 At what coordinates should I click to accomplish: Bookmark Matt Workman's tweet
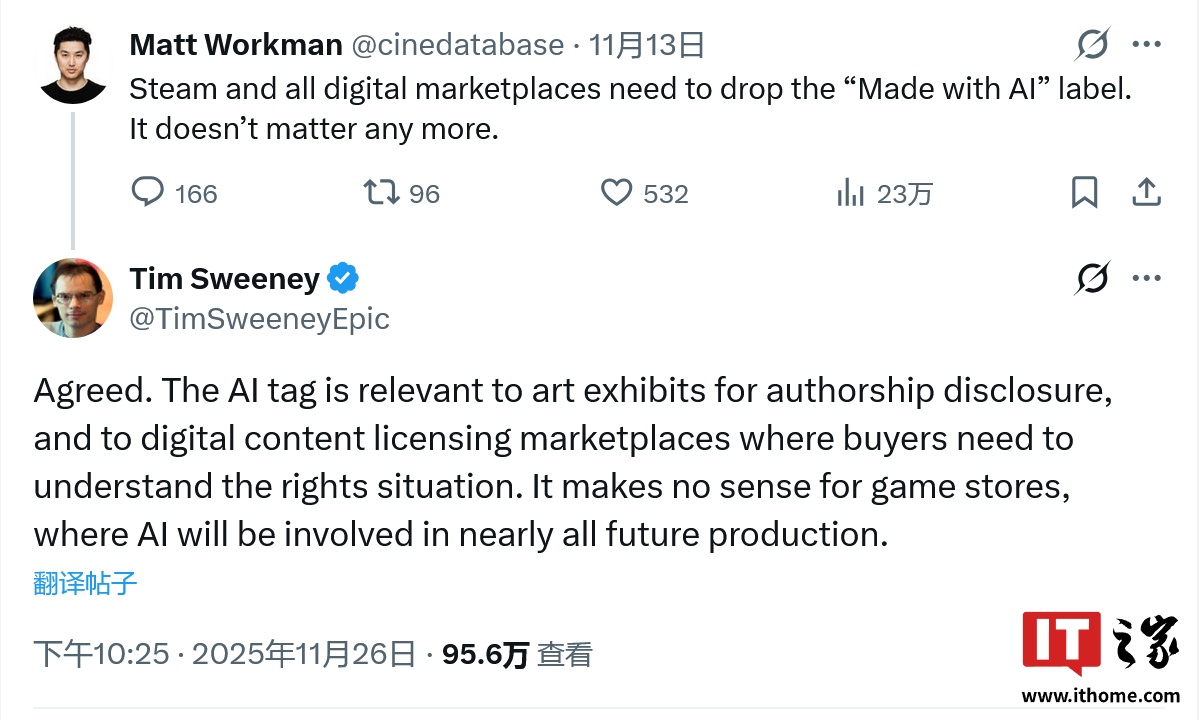coord(1086,193)
